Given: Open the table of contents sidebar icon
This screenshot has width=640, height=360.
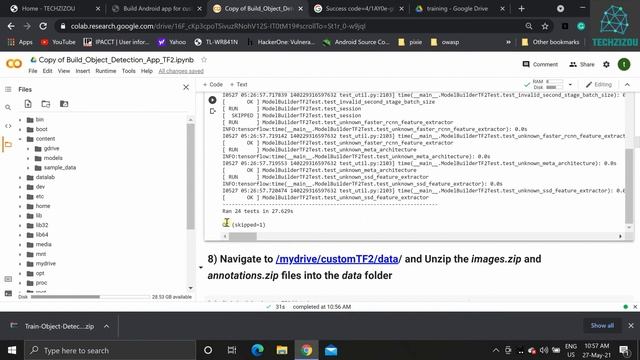Looking at the screenshot, I should click(x=8, y=89).
